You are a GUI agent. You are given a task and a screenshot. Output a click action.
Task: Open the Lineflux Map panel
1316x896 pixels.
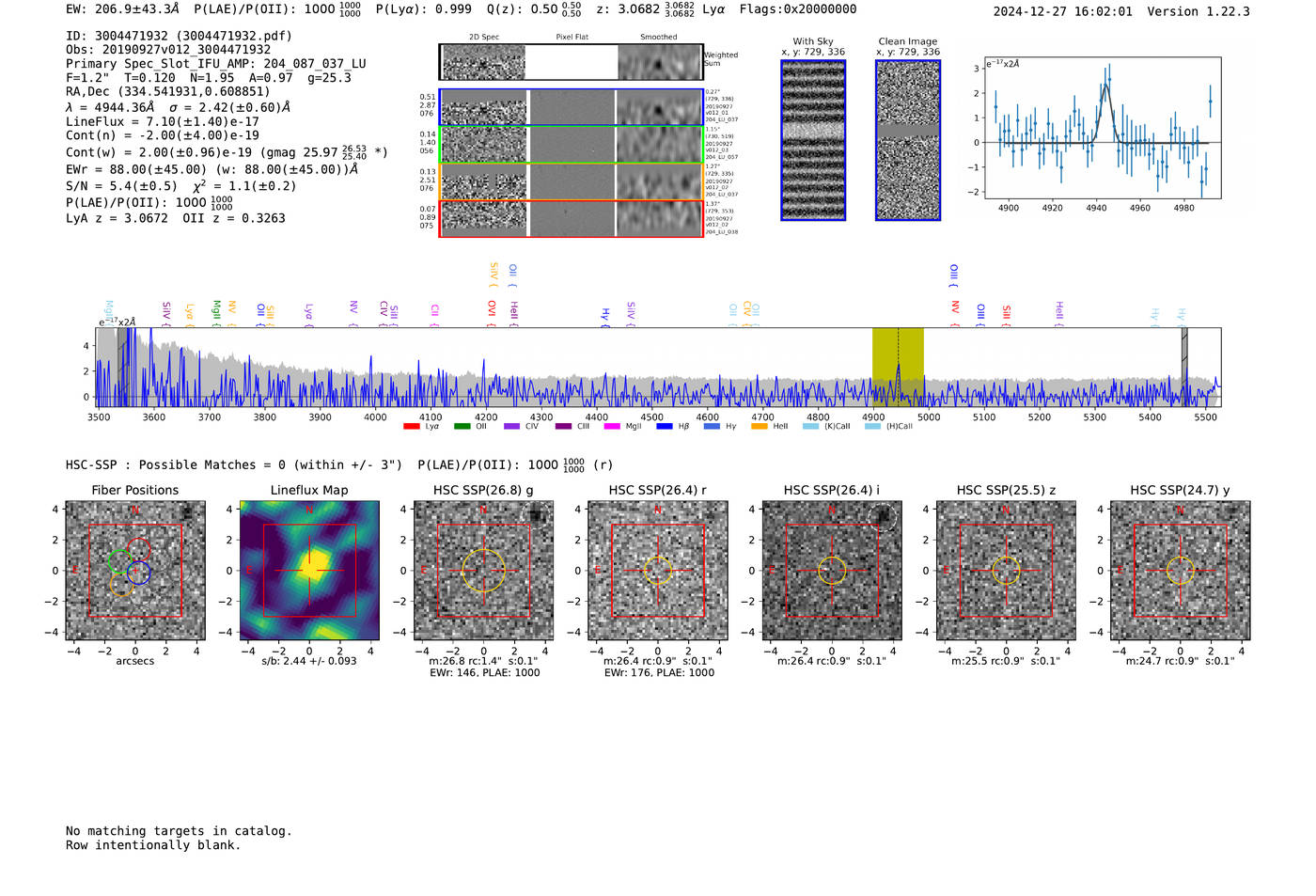(x=309, y=571)
